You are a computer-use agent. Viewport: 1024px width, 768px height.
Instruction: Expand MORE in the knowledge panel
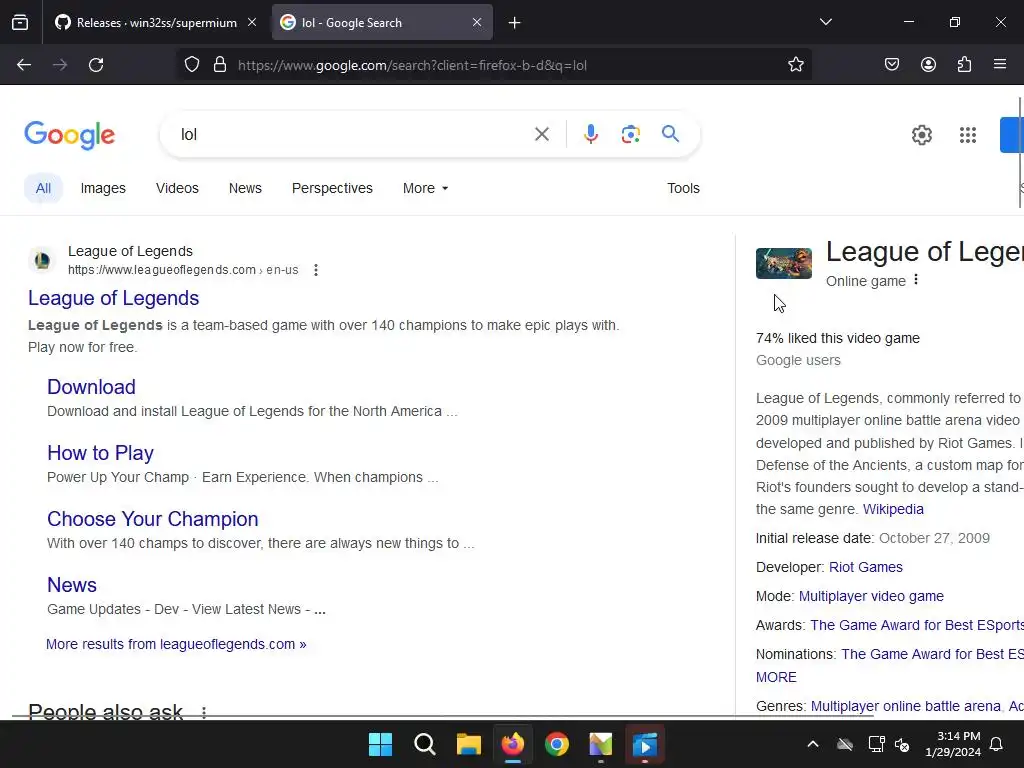click(x=776, y=677)
